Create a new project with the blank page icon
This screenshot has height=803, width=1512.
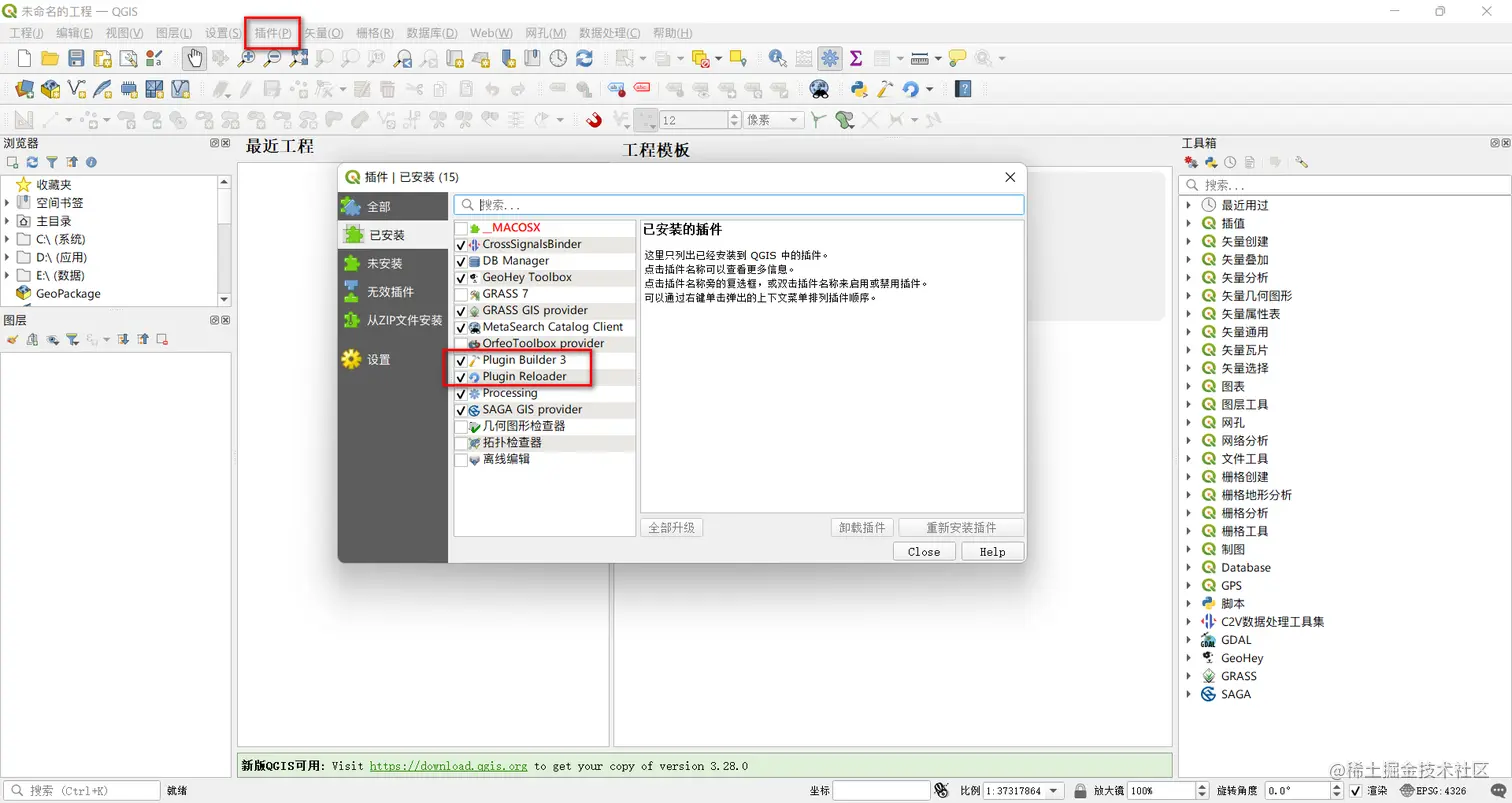tap(24, 59)
